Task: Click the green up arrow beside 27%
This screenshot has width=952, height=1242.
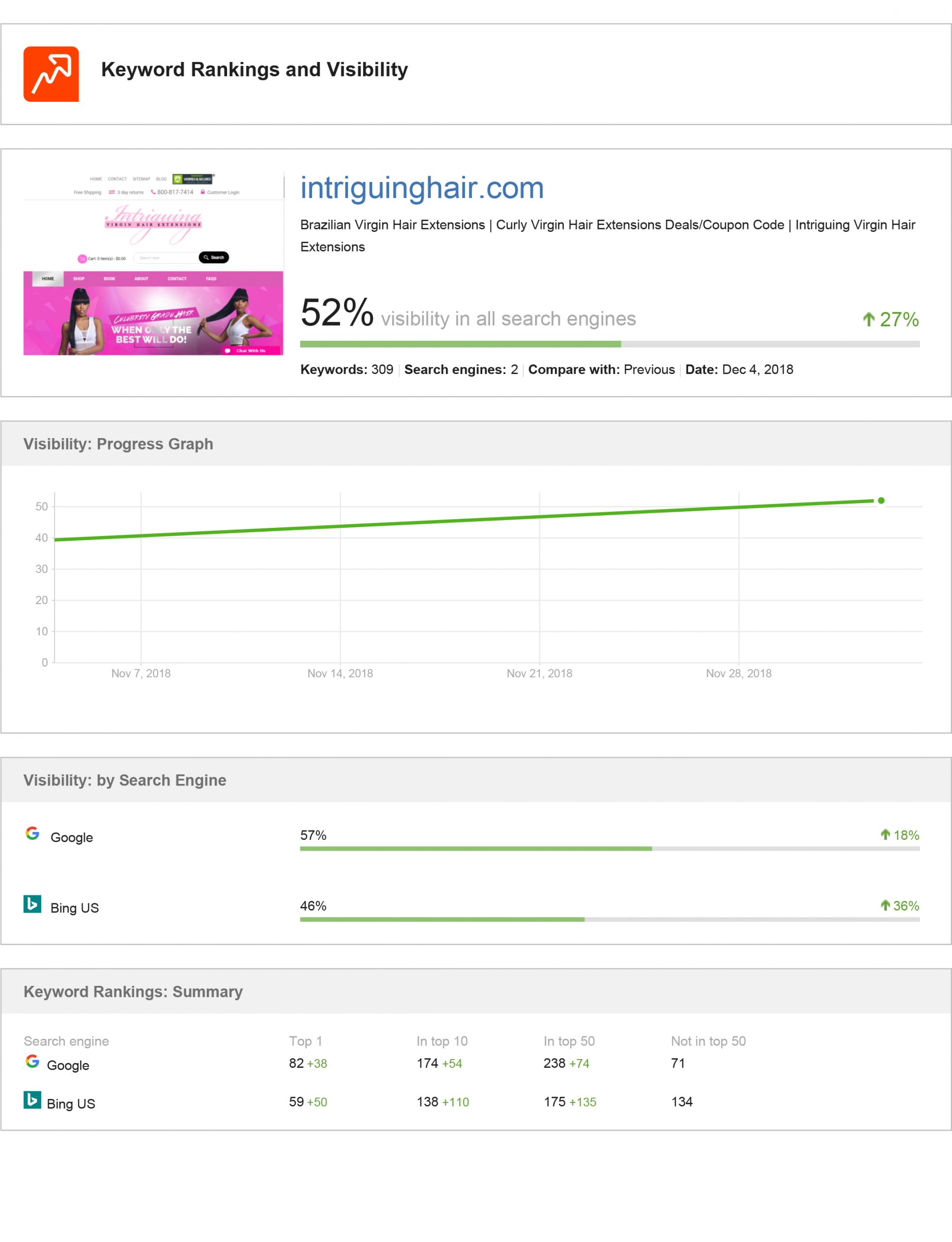Action: pos(868,320)
